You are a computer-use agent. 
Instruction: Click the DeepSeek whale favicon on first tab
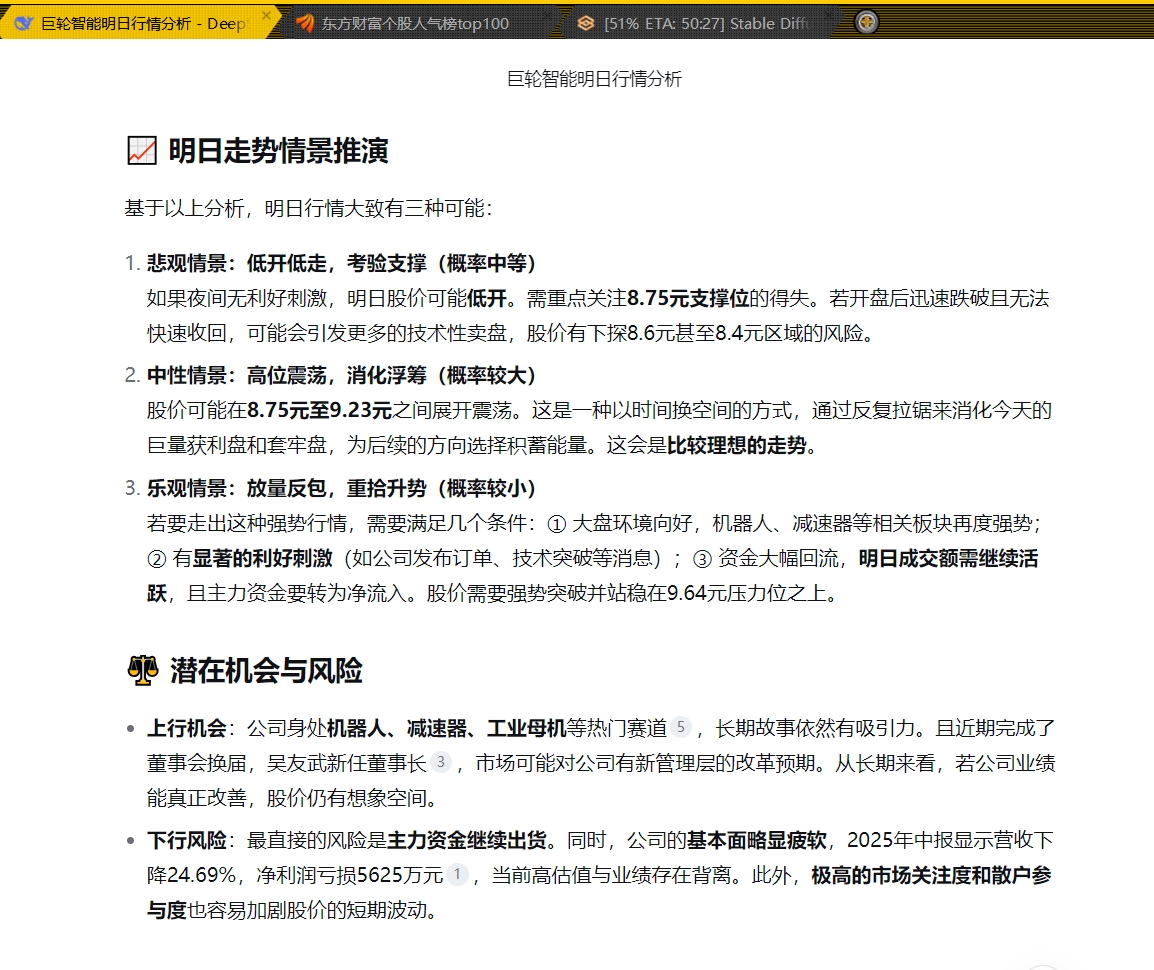pyautogui.click(x=24, y=24)
